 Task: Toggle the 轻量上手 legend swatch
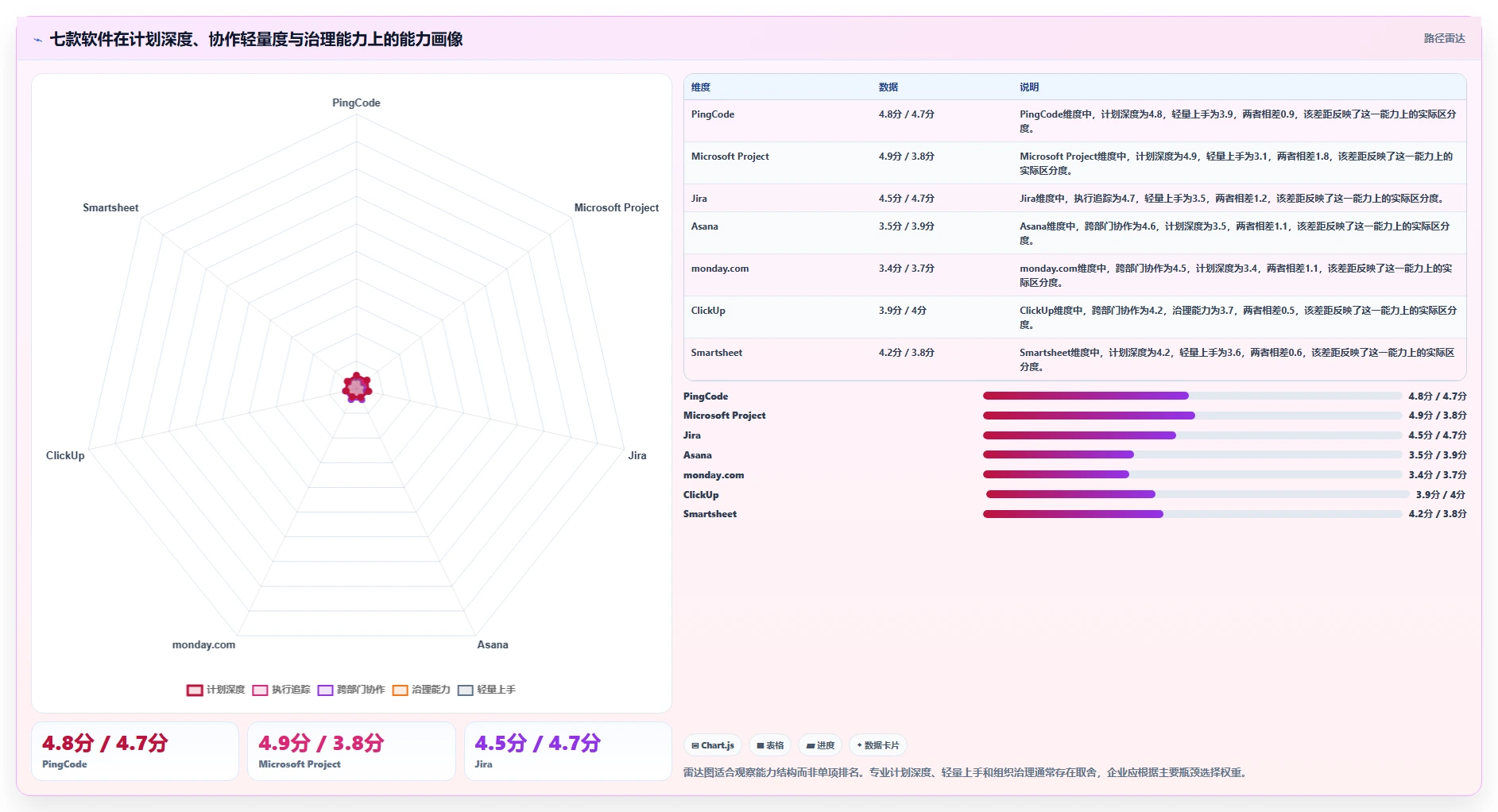click(465, 690)
